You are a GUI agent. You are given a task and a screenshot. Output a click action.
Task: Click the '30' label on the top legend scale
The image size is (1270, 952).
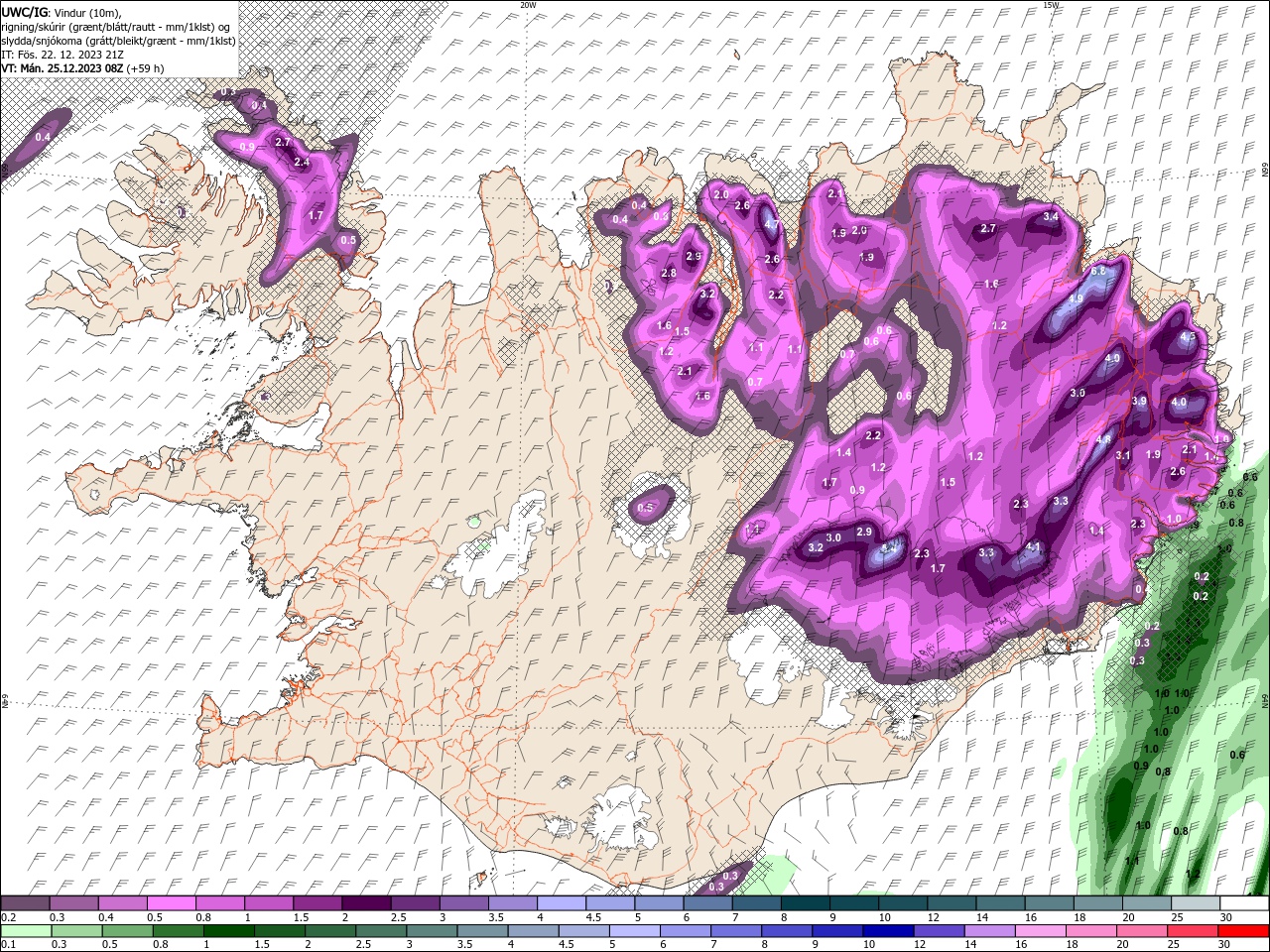click(x=1226, y=917)
